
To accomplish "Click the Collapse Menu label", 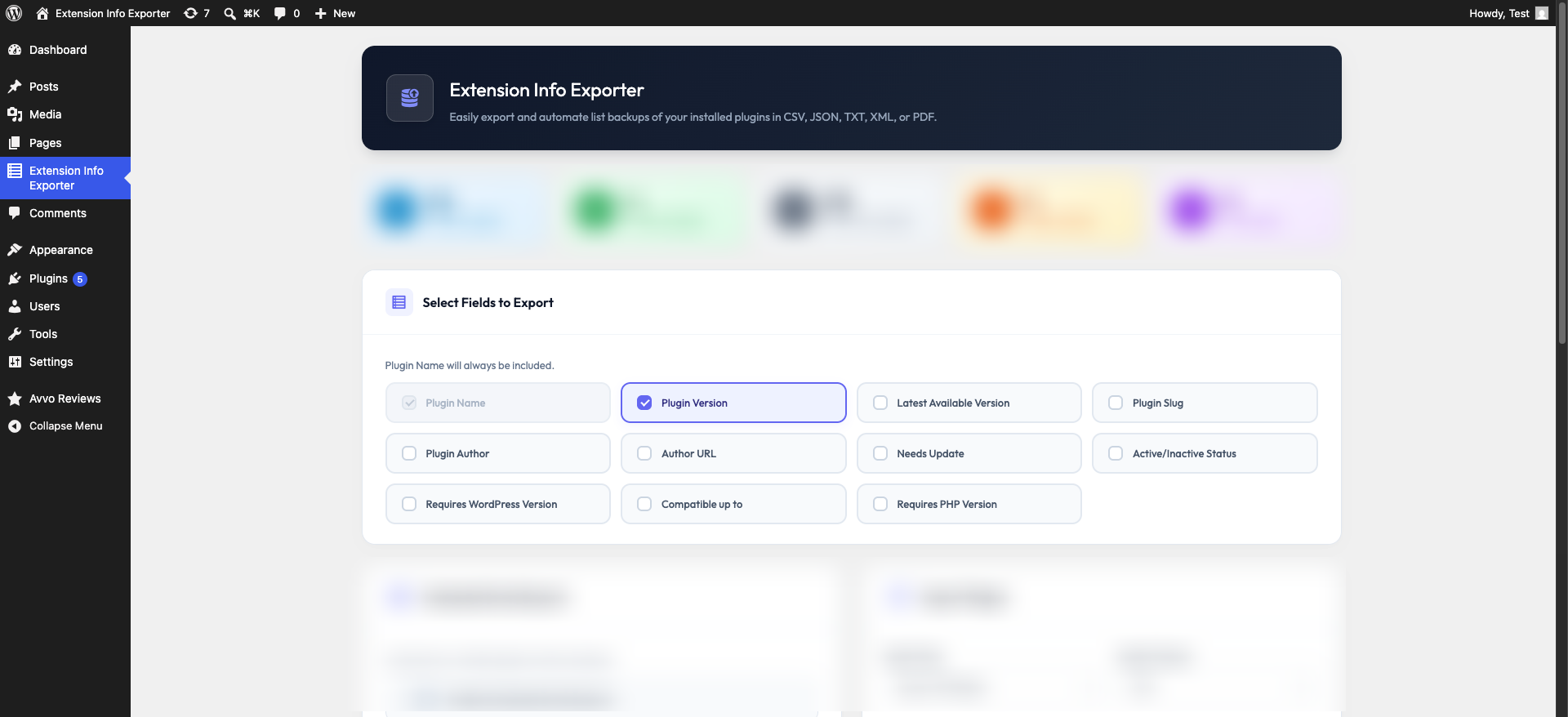I will coord(66,426).
